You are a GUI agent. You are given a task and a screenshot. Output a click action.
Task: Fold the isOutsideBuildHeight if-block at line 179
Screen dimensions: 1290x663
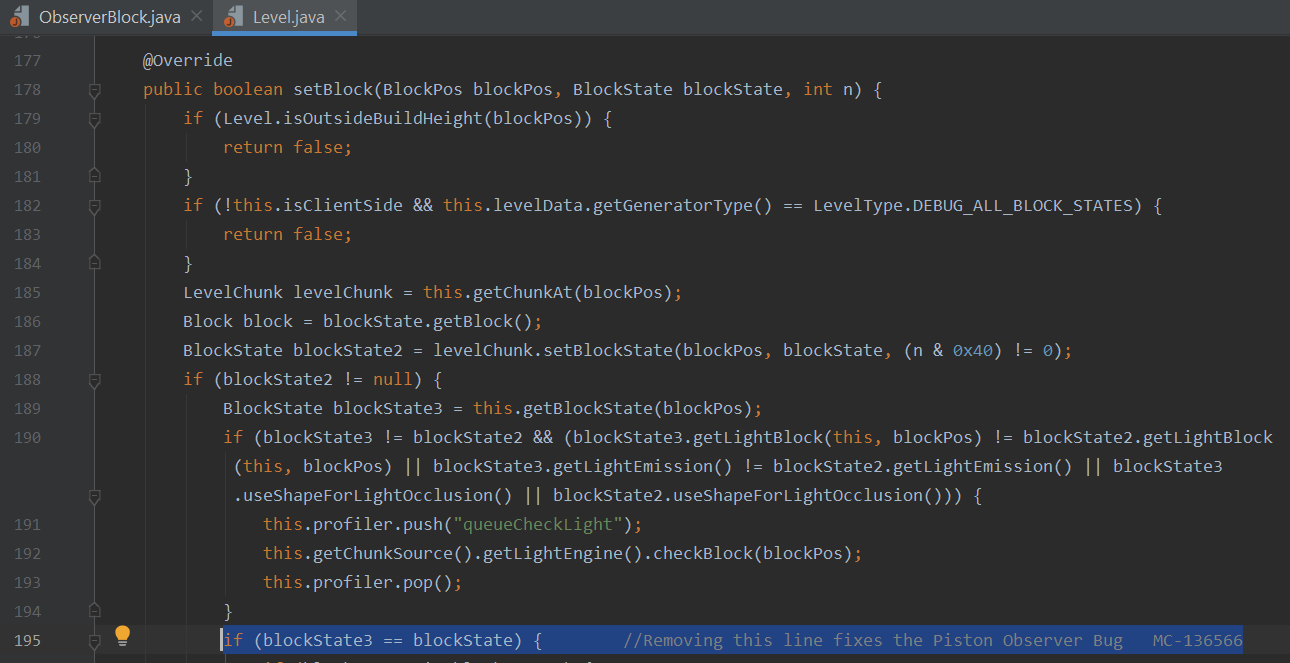(x=94, y=119)
